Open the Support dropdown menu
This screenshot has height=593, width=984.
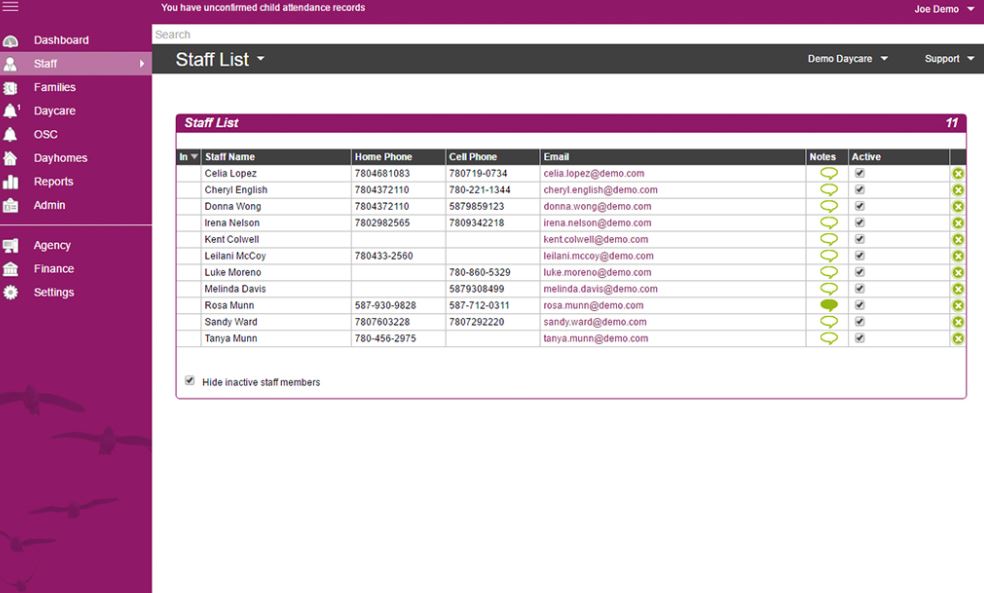coord(949,58)
